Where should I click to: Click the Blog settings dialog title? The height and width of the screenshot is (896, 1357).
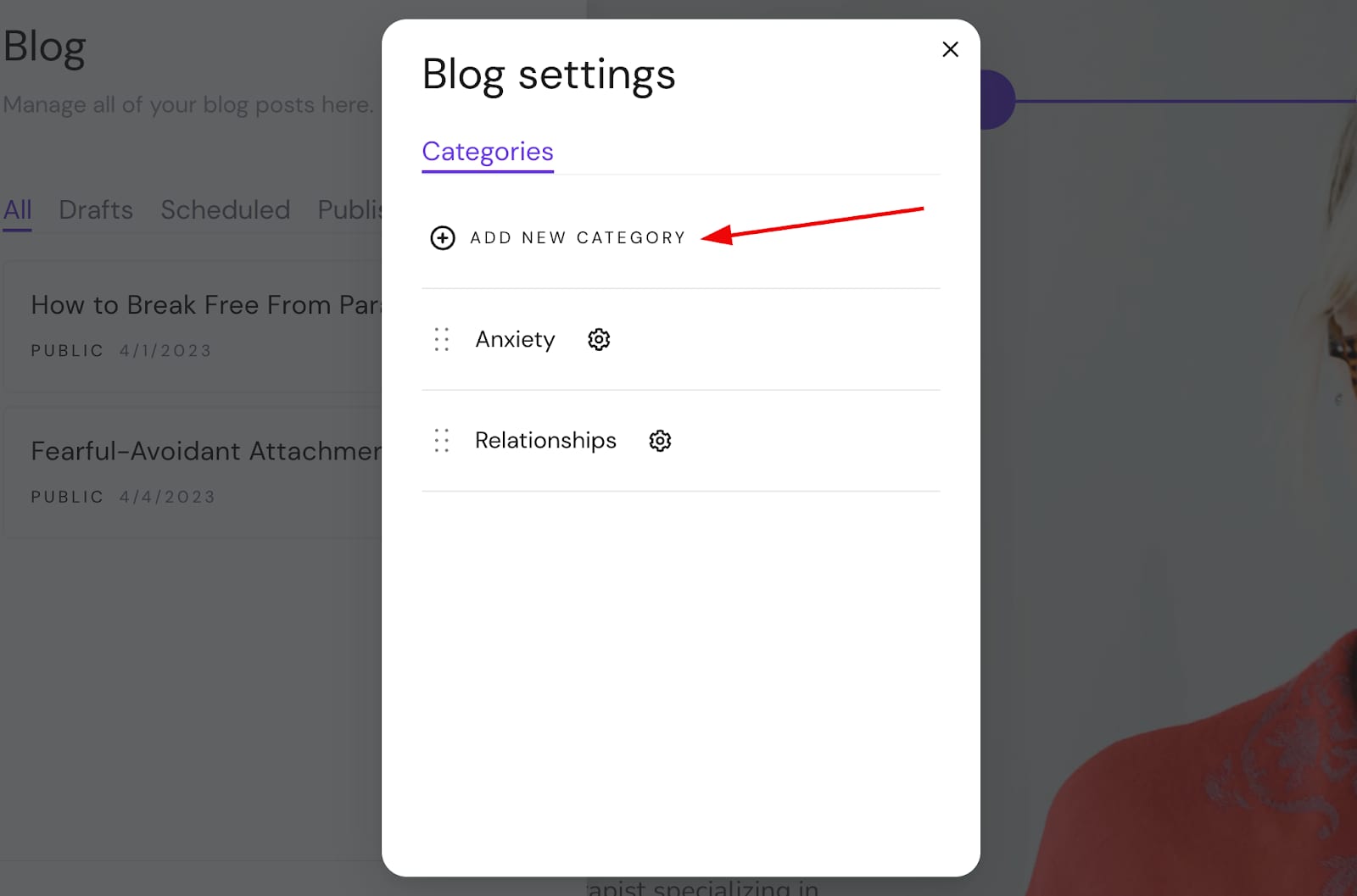549,75
